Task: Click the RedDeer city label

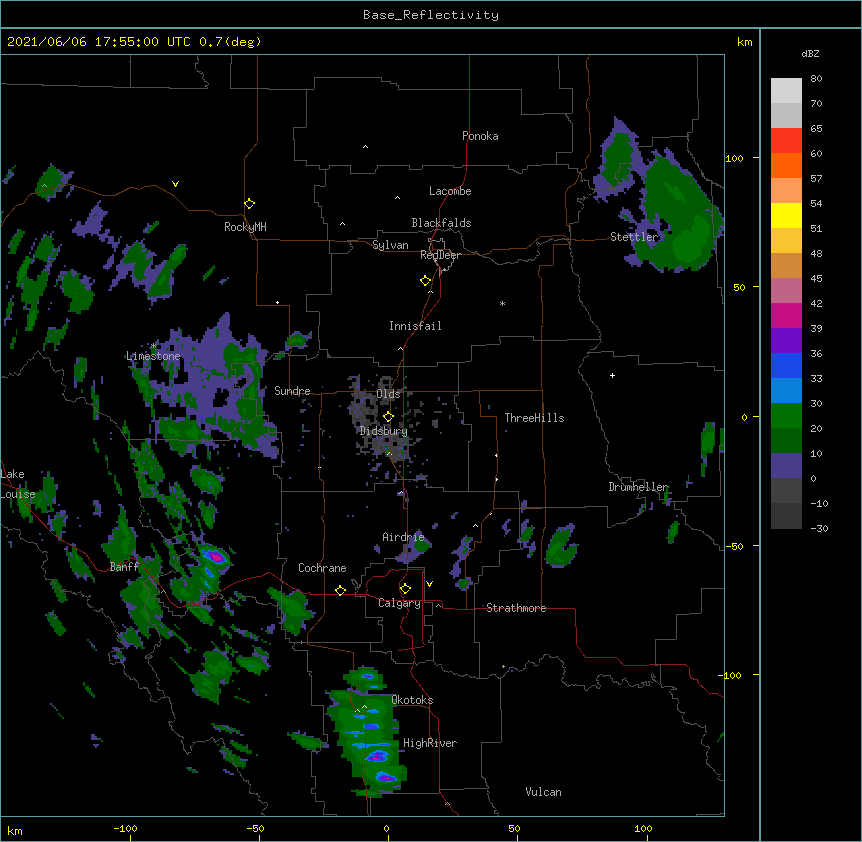Action: (x=440, y=255)
